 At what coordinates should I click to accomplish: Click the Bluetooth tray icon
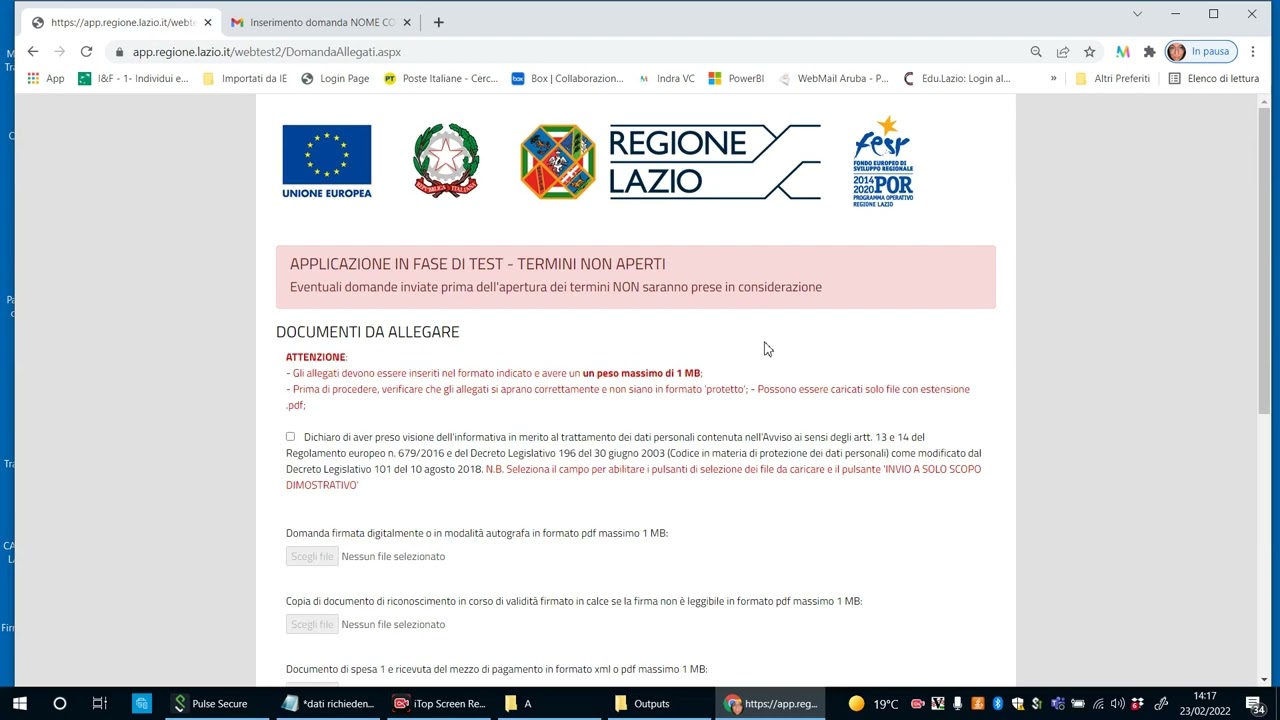(997, 704)
